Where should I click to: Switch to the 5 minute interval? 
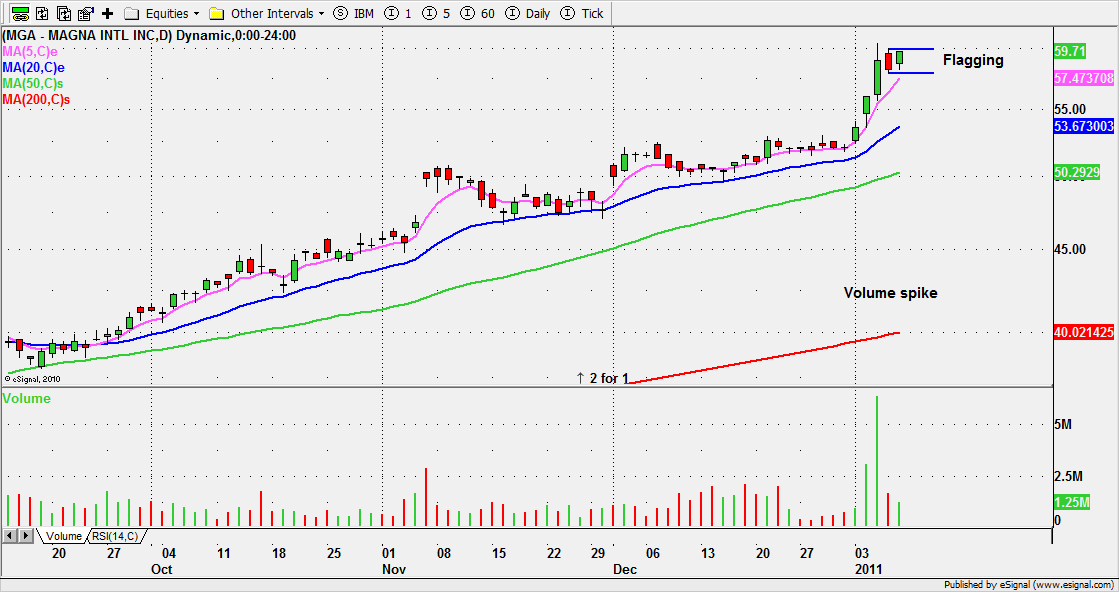437,13
